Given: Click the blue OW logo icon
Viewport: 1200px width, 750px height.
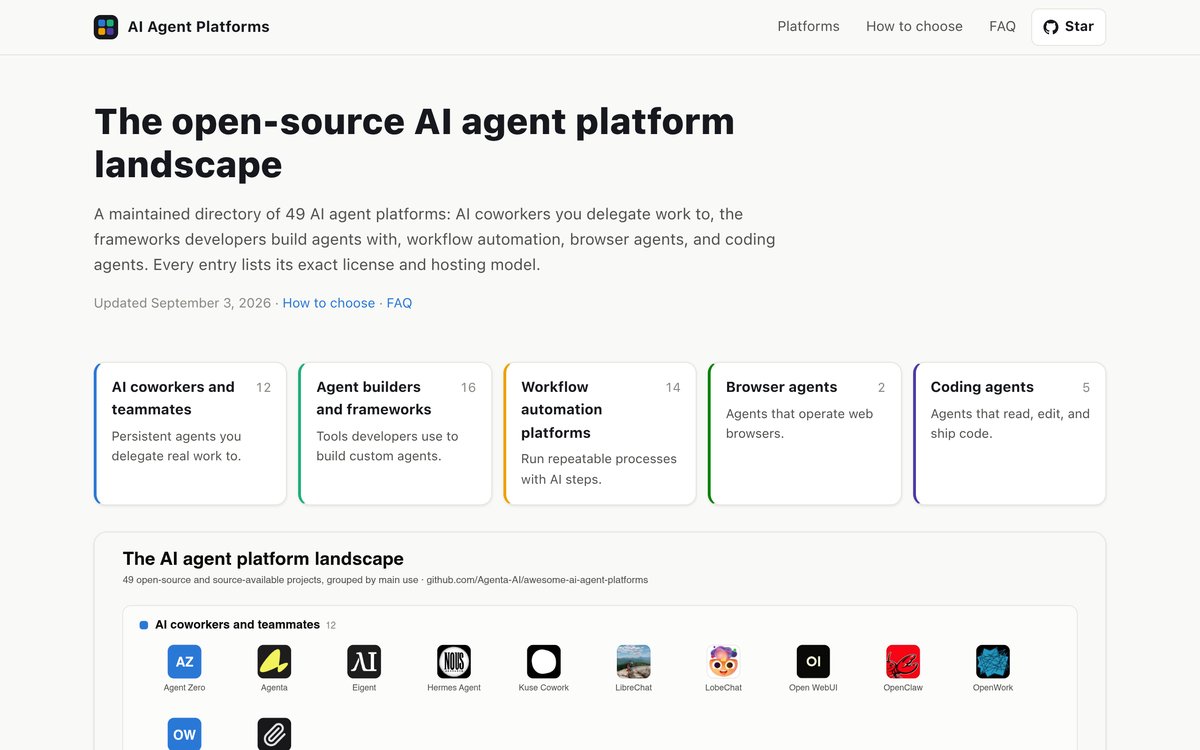Looking at the screenshot, I should point(184,734).
